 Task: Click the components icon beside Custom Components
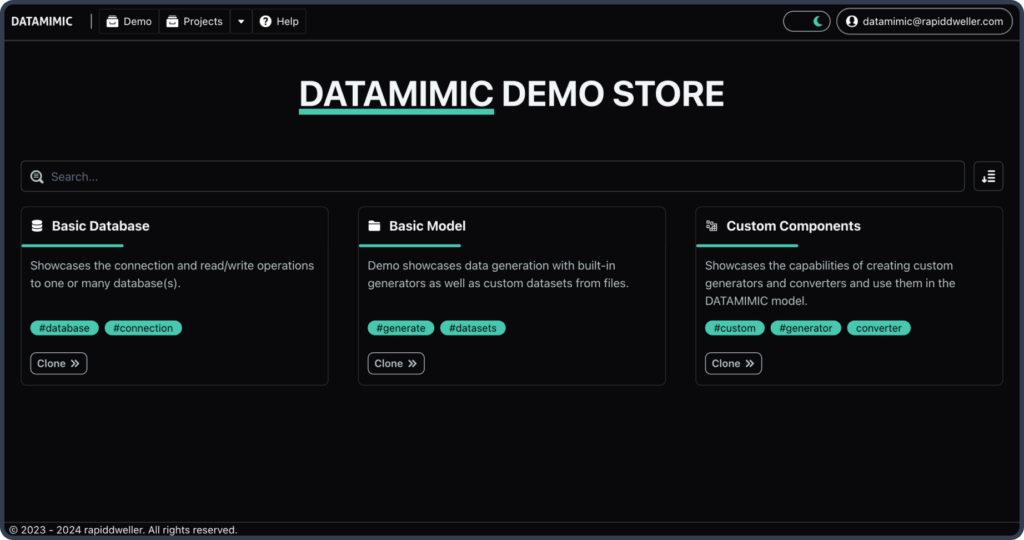711,226
